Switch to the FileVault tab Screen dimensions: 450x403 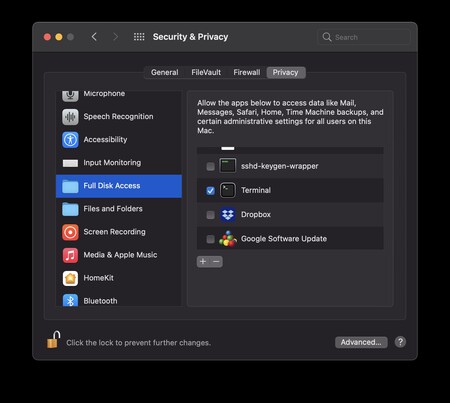tap(206, 72)
